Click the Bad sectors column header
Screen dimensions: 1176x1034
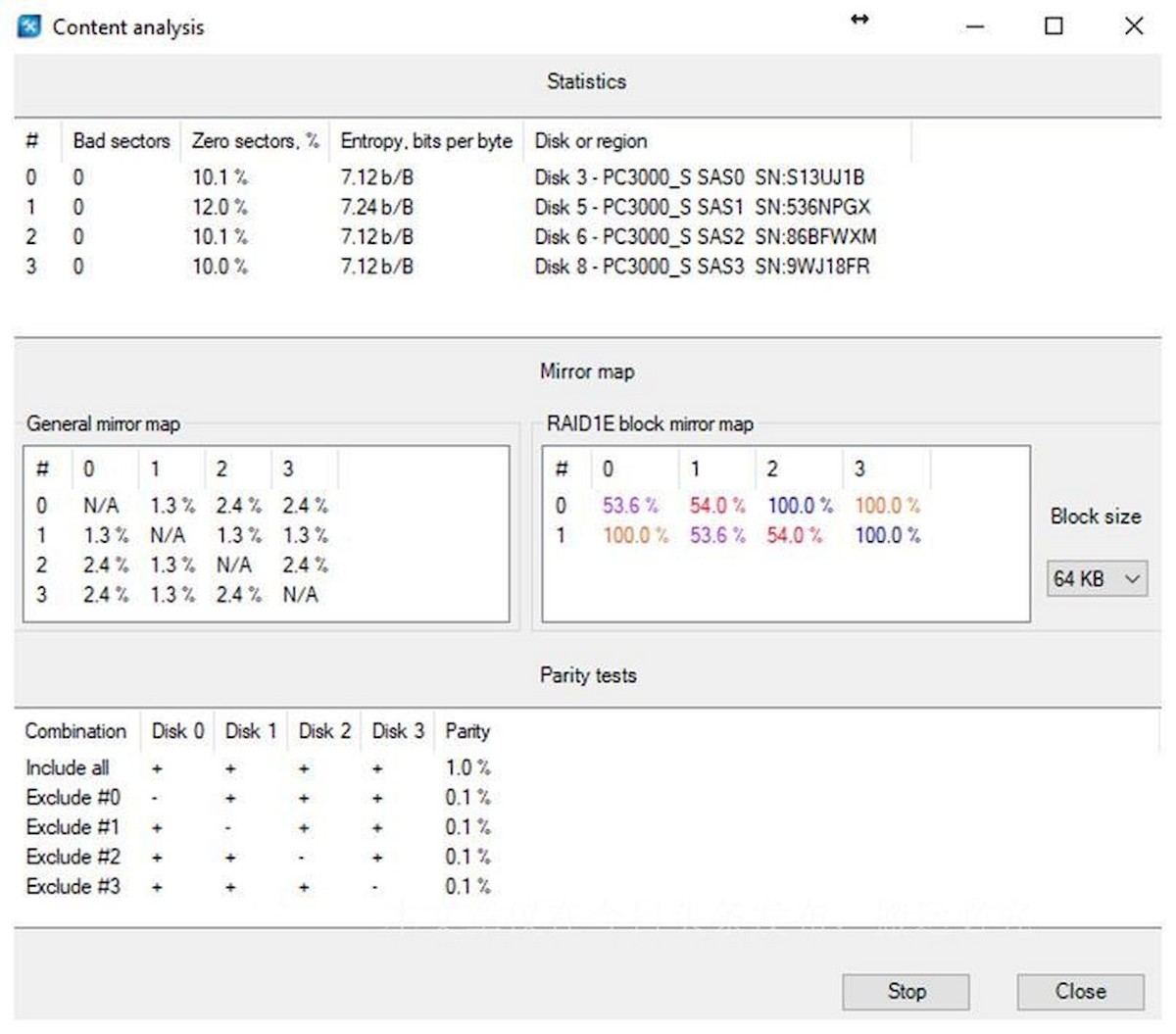coord(120,141)
